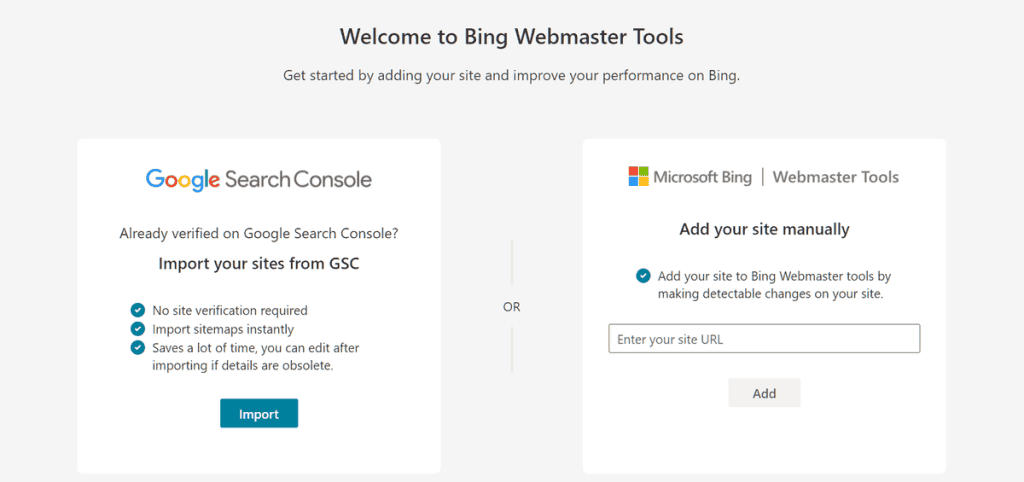This screenshot has width=1024, height=482.
Task: Click the Microsoft Bing wordmark
Action: point(702,178)
